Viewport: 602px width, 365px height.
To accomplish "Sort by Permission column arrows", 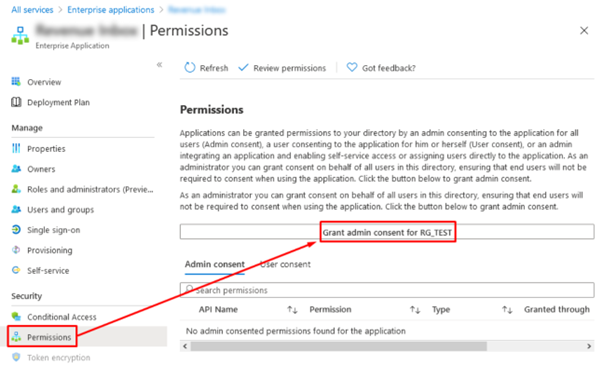I will 415,310.
